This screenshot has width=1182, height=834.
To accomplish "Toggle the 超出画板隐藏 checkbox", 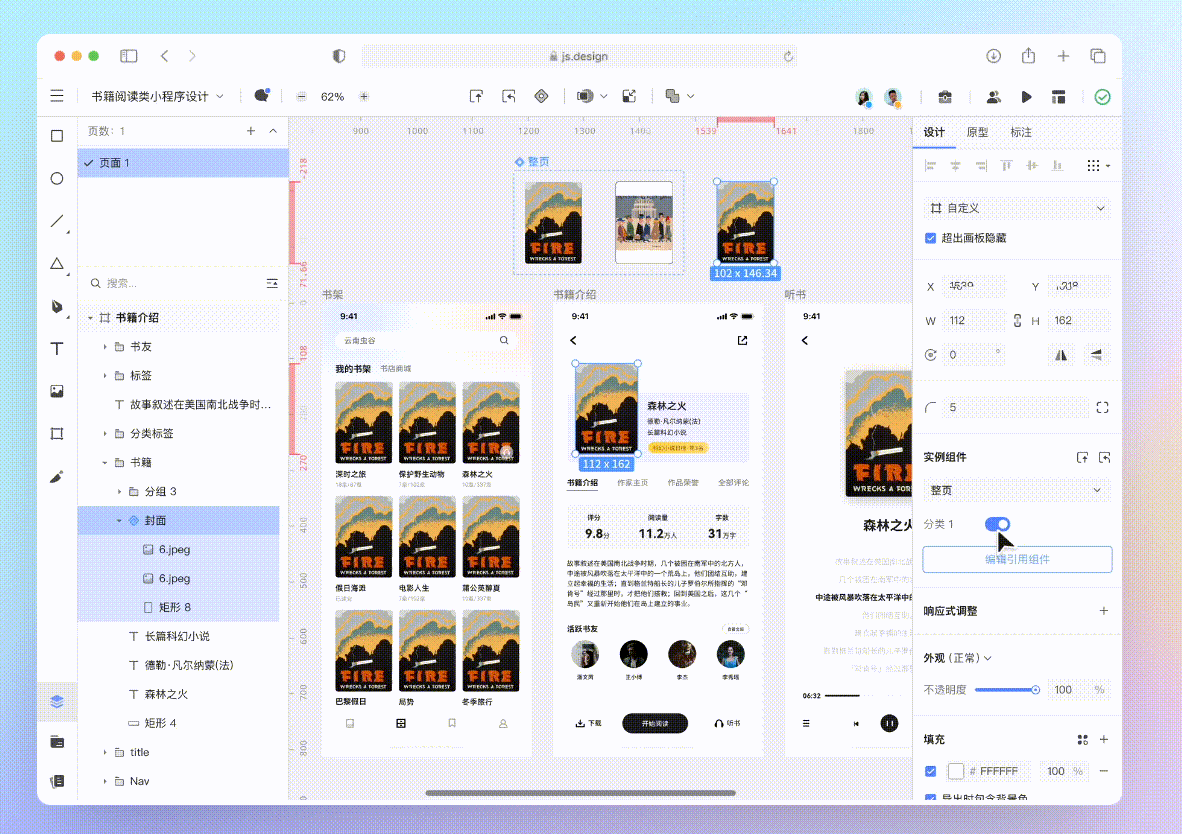I will click(x=930, y=238).
